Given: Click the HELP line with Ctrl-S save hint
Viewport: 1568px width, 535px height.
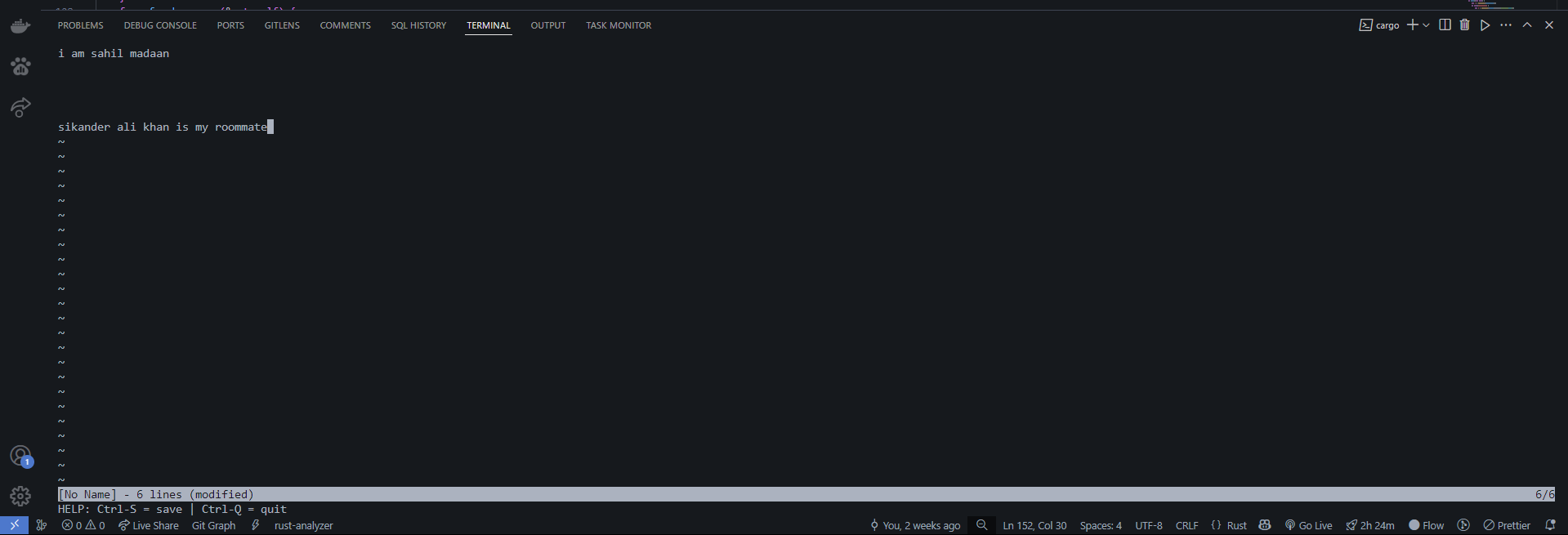Looking at the screenshot, I should tap(172, 509).
